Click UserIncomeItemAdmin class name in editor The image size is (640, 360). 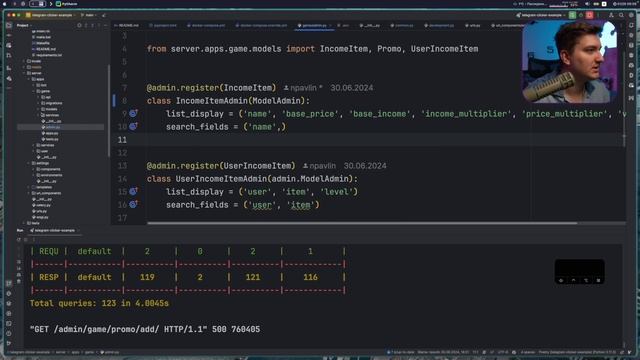[221, 179]
